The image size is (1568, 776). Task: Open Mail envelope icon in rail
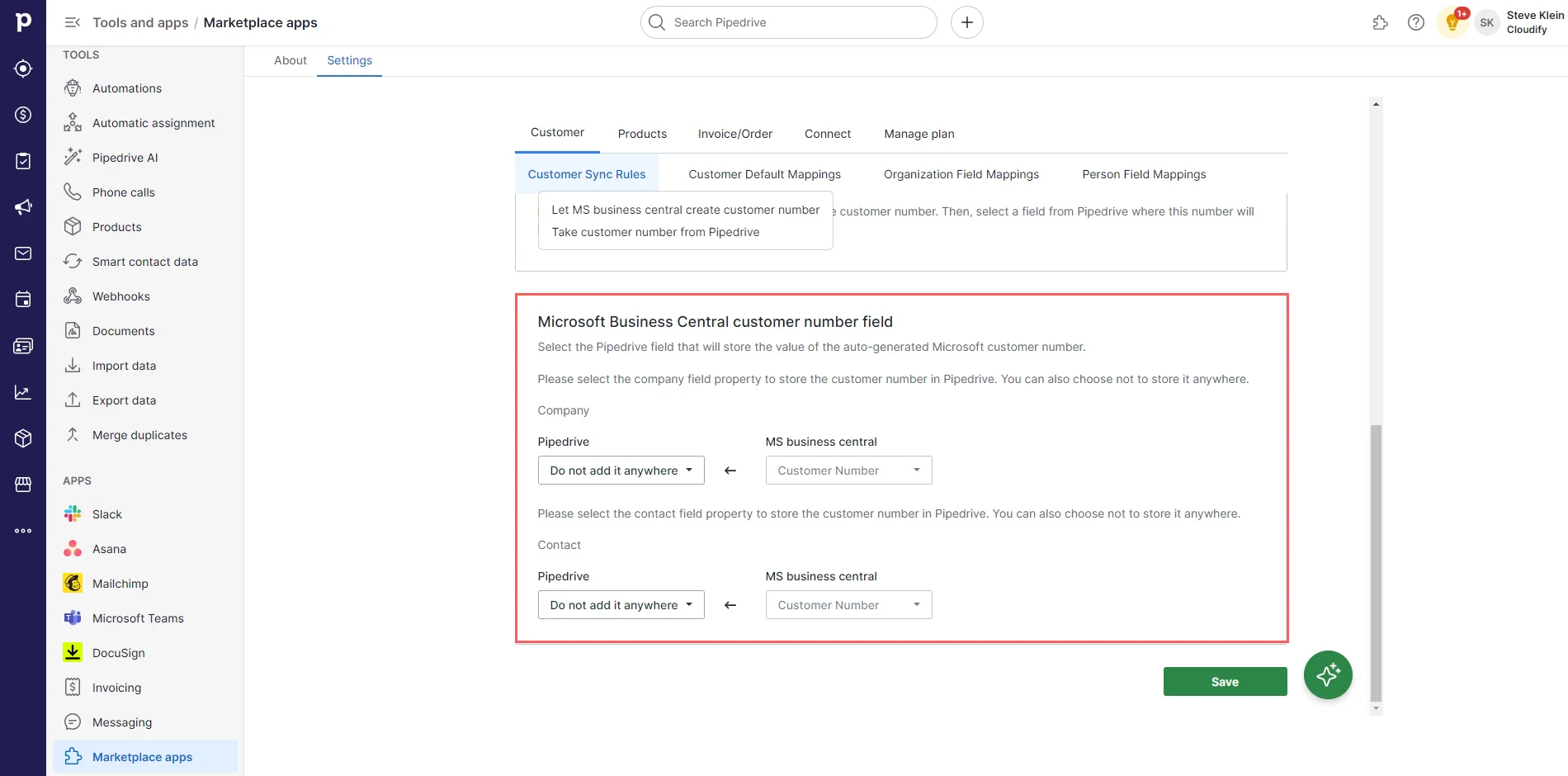tap(23, 253)
